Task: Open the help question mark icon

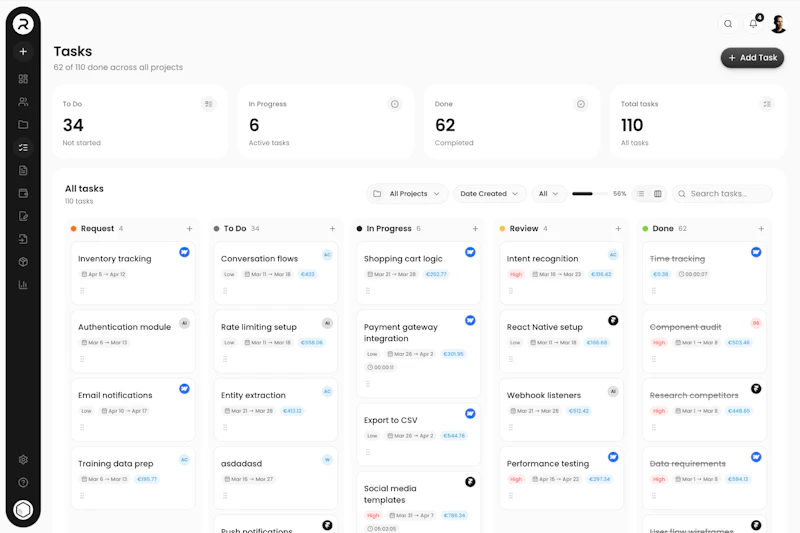Action: [23, 483]
